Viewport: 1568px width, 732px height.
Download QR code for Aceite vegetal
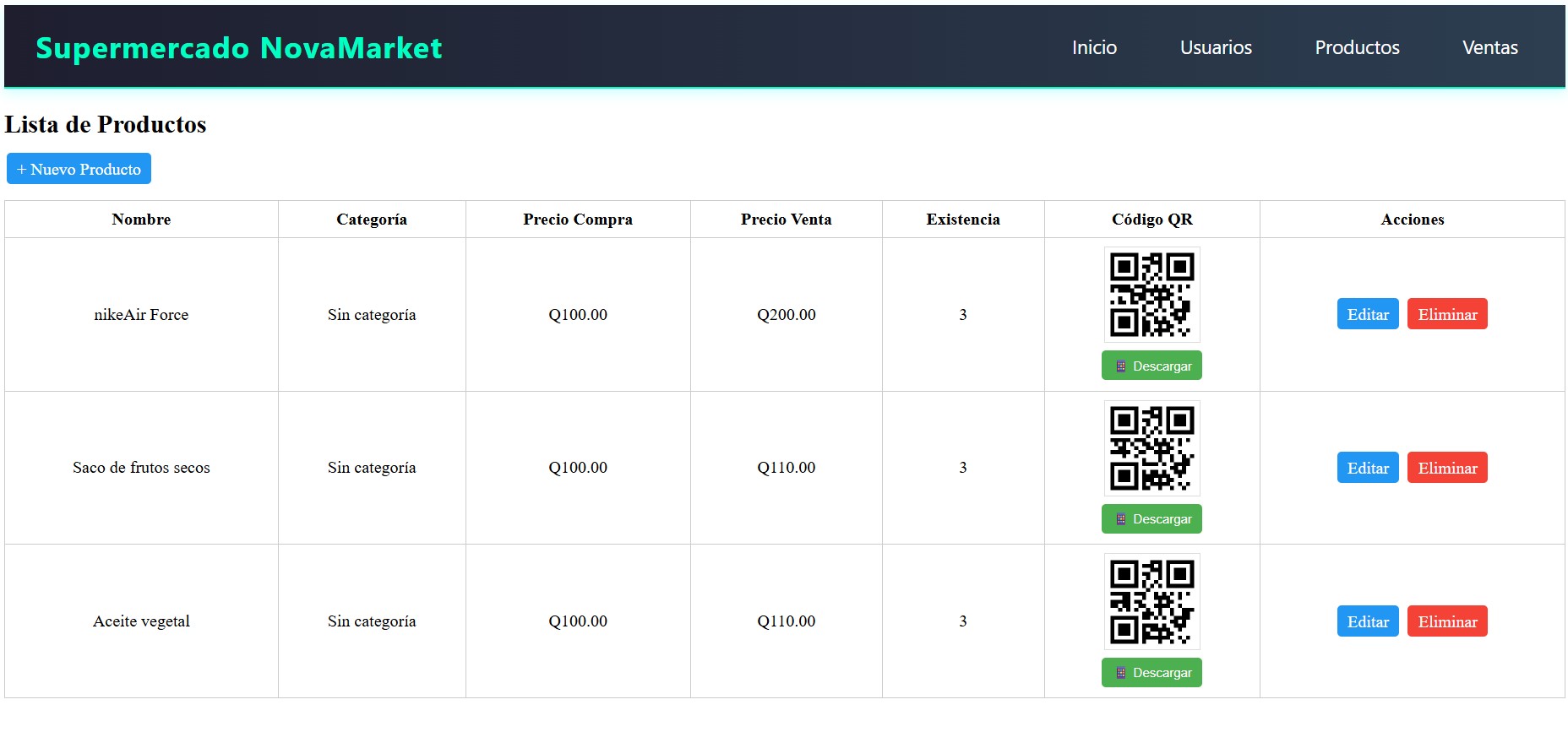[x=1151, y=672]
